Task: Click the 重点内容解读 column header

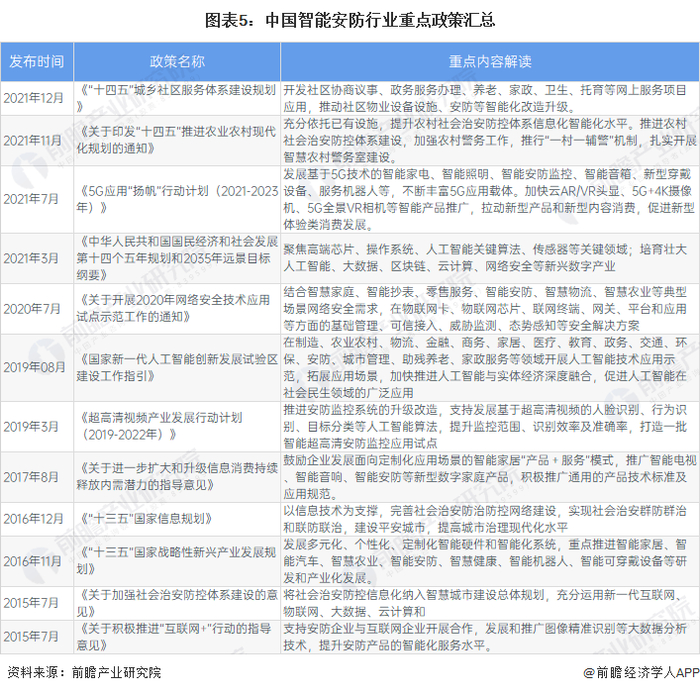Action: (x=490, y=62)
